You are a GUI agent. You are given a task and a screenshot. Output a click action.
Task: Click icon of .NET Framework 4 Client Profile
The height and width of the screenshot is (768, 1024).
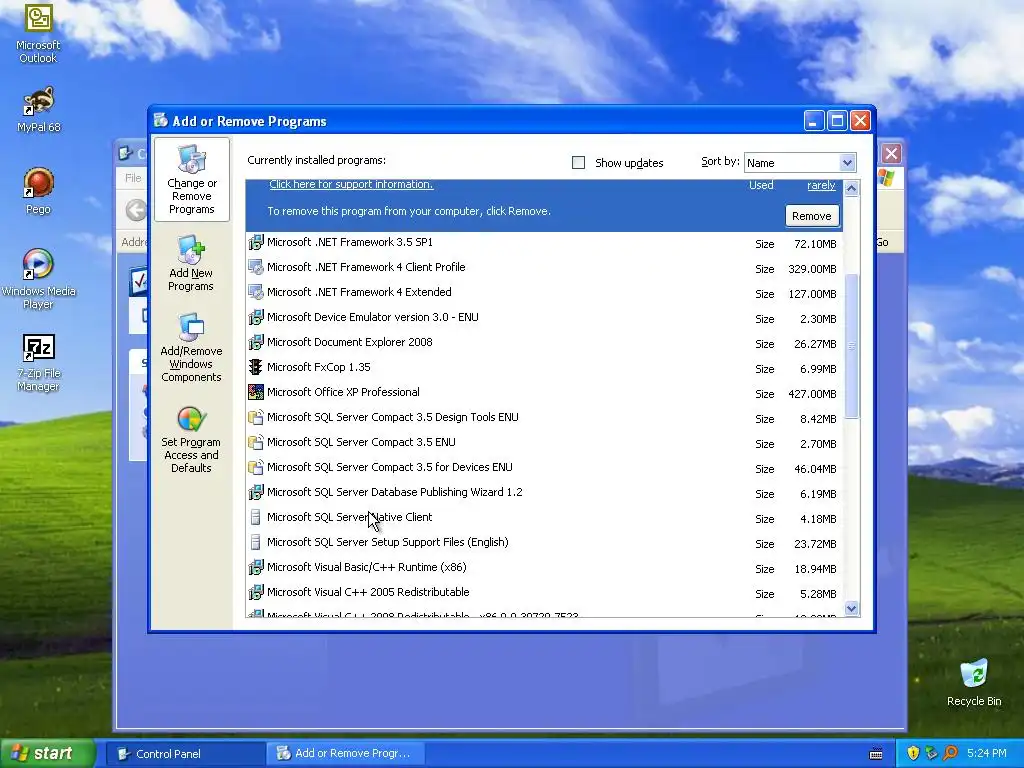(256, 267)
